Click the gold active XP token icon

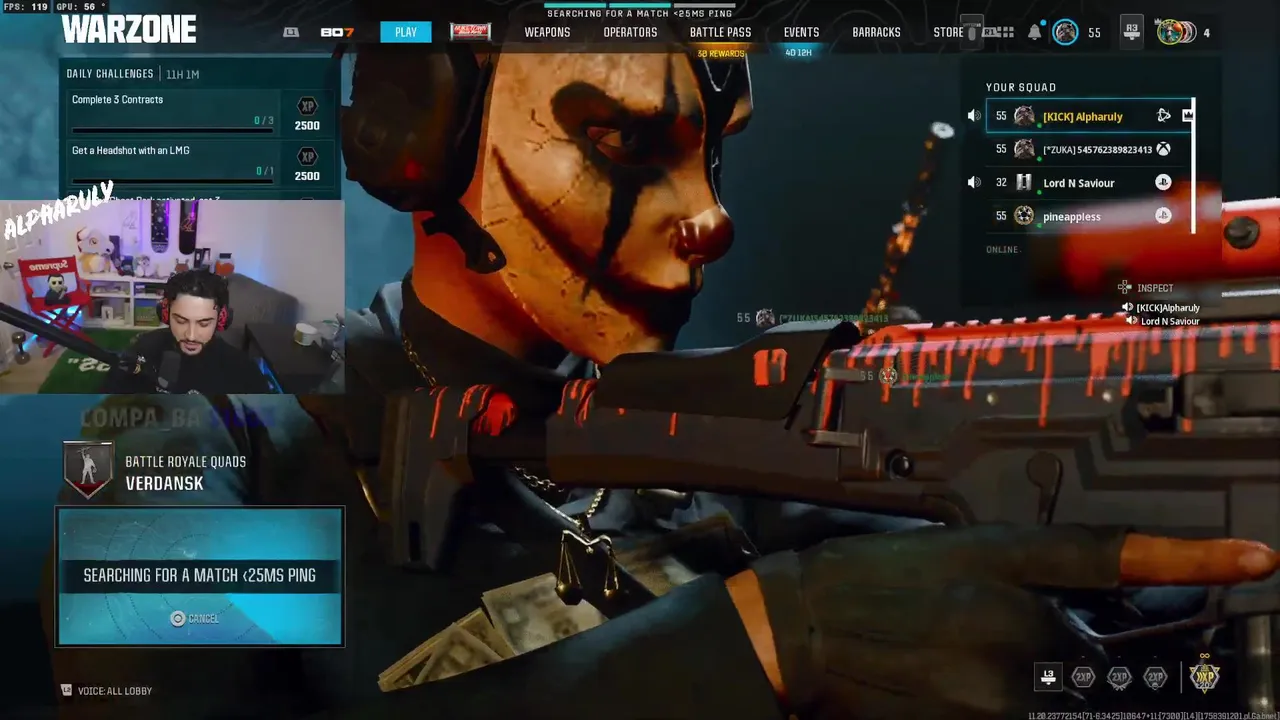coord(1204,677)
